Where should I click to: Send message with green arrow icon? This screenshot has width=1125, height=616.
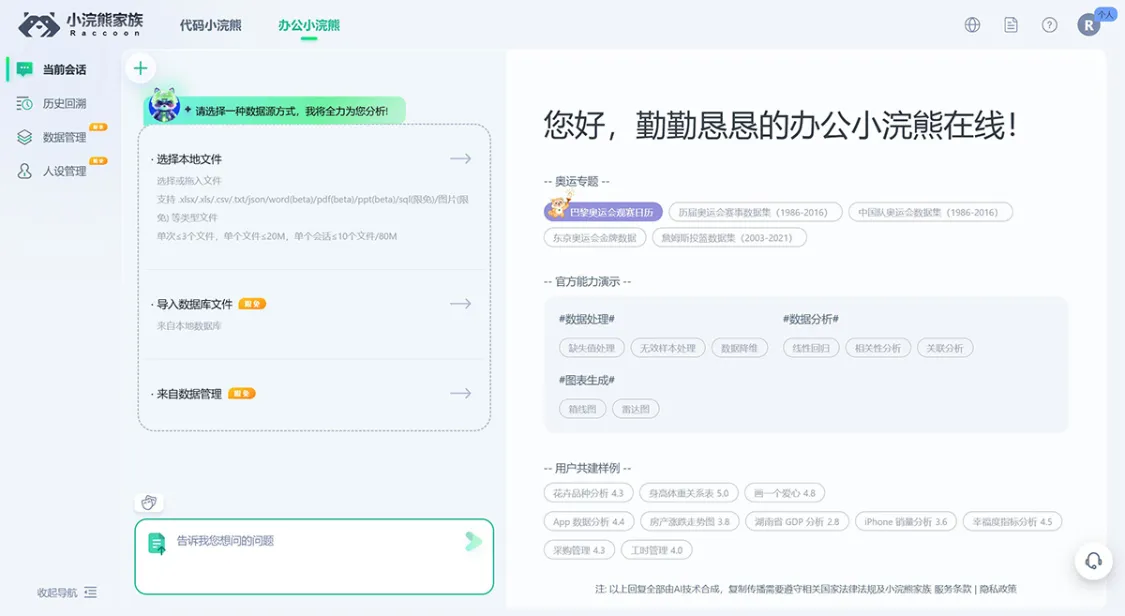coord(473,541)
